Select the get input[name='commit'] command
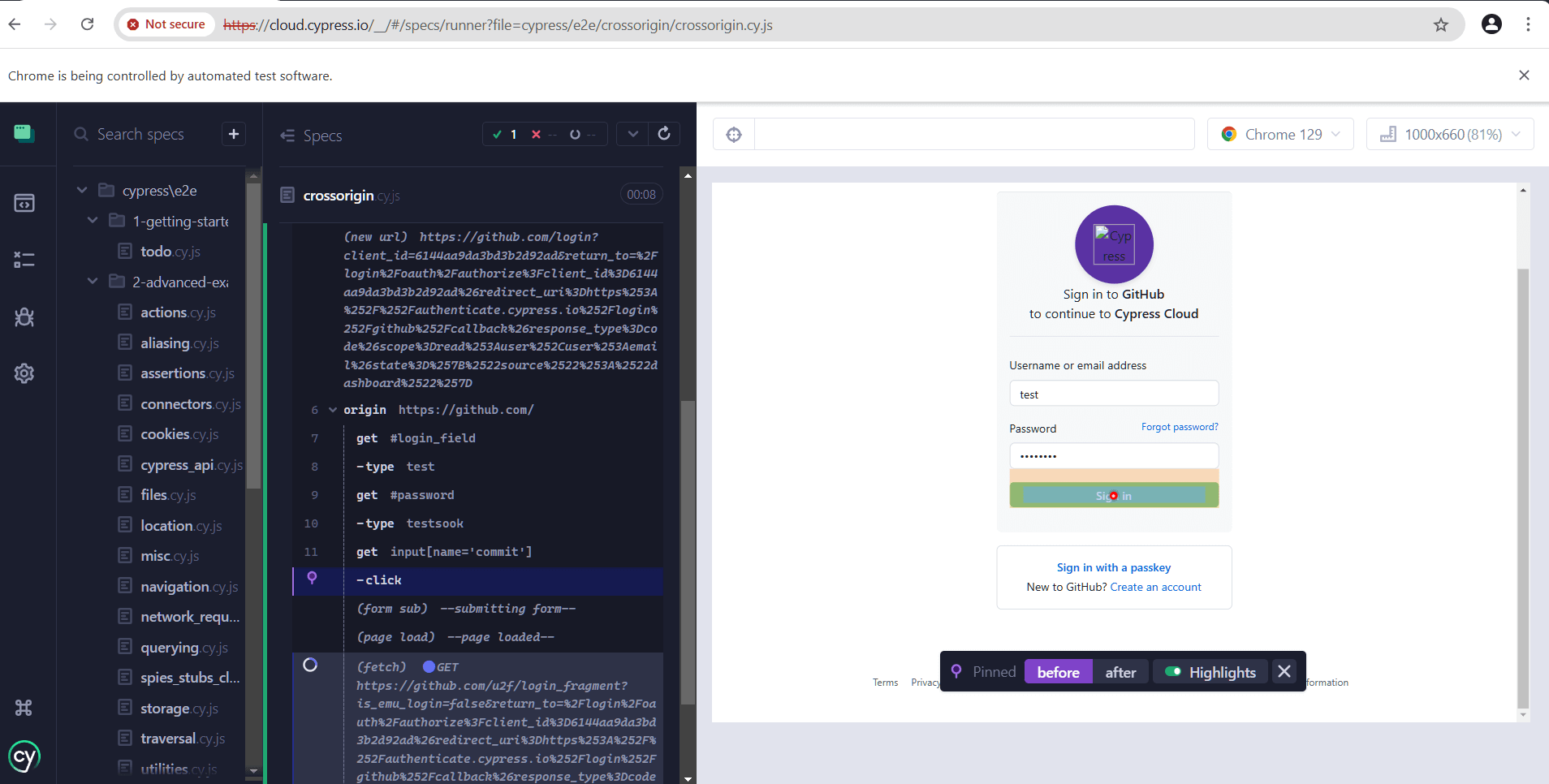Screen dimensions: 1549x784 pos(479,552)
